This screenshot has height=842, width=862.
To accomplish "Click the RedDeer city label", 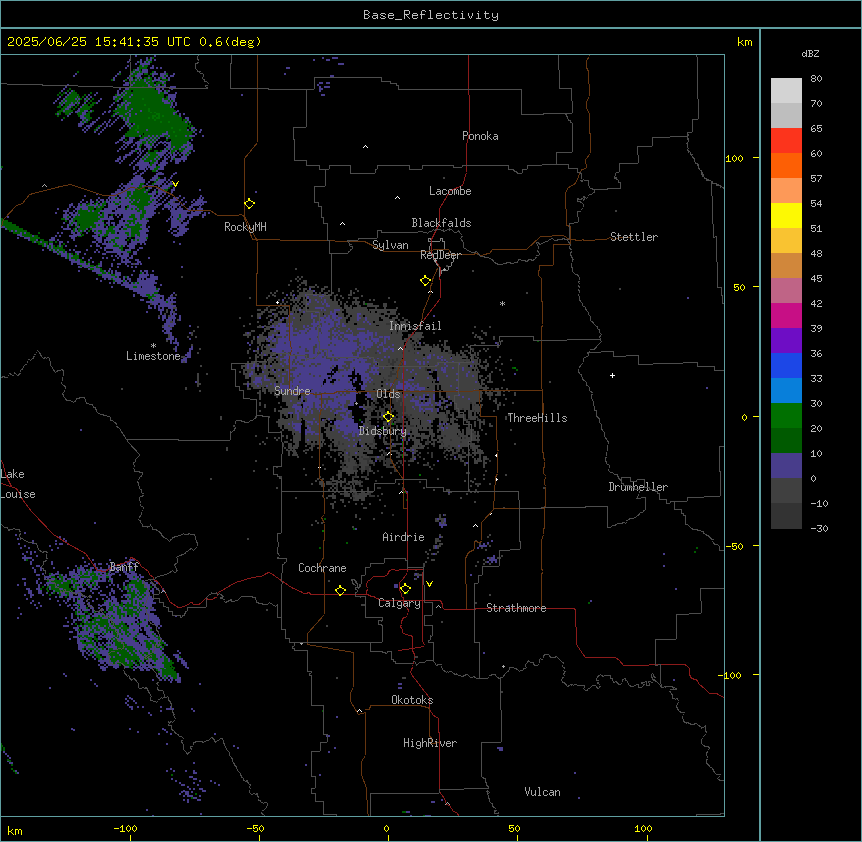I will [440, 255].
